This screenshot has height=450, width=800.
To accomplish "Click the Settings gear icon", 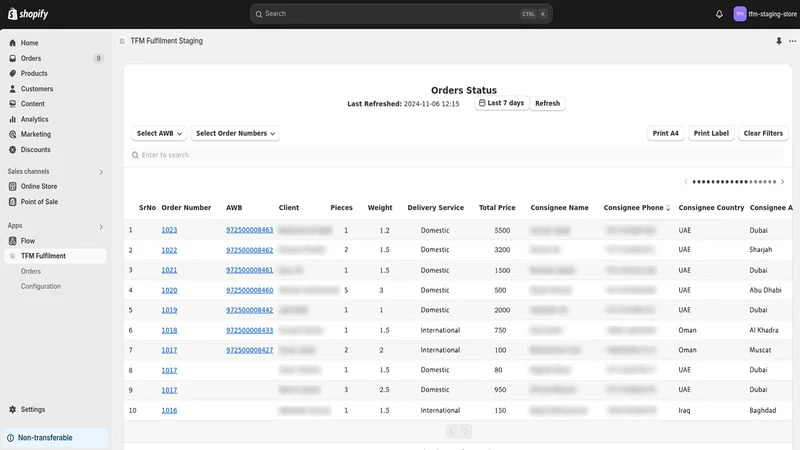I will 13,409.
